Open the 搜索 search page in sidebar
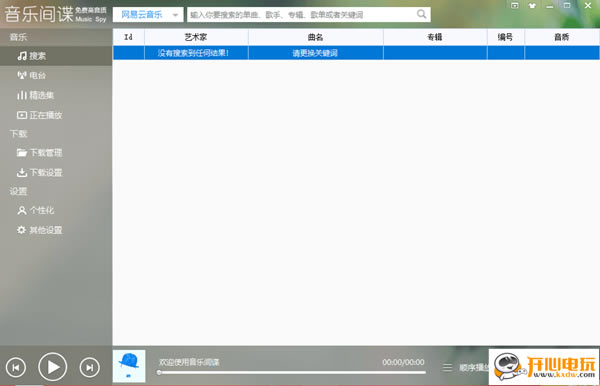 (x=56, y=56)
